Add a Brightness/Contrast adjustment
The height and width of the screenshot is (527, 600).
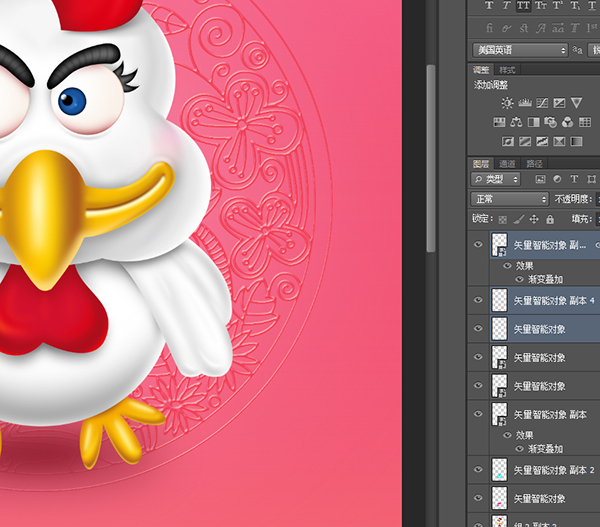[x=507, y=103]
